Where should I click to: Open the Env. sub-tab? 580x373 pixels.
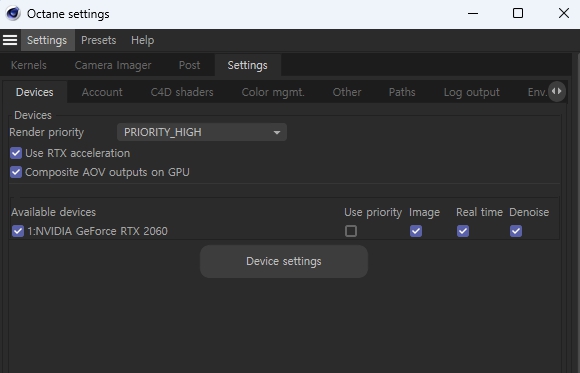(537, 92)
